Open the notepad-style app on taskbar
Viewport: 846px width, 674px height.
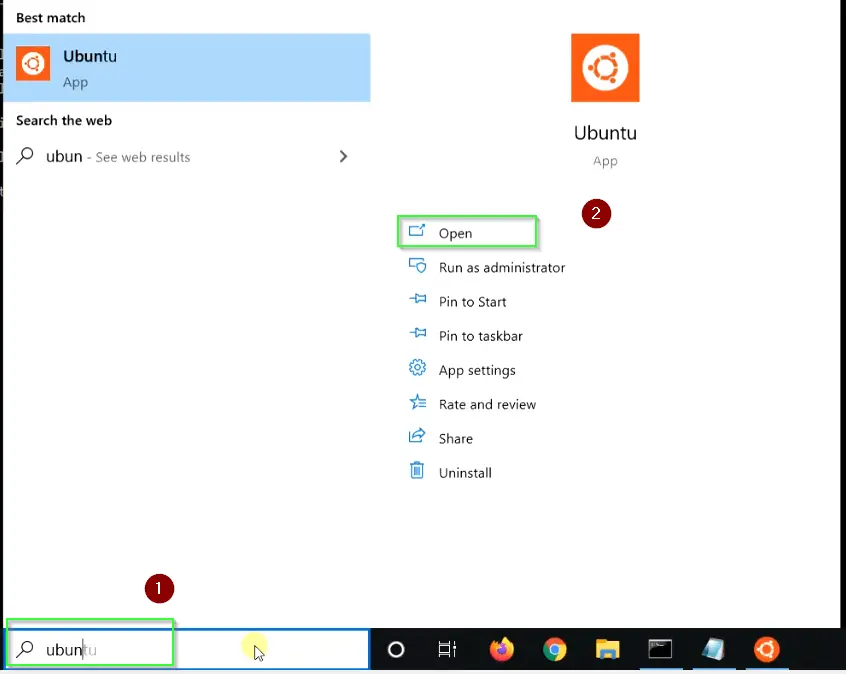click(713, 649)
